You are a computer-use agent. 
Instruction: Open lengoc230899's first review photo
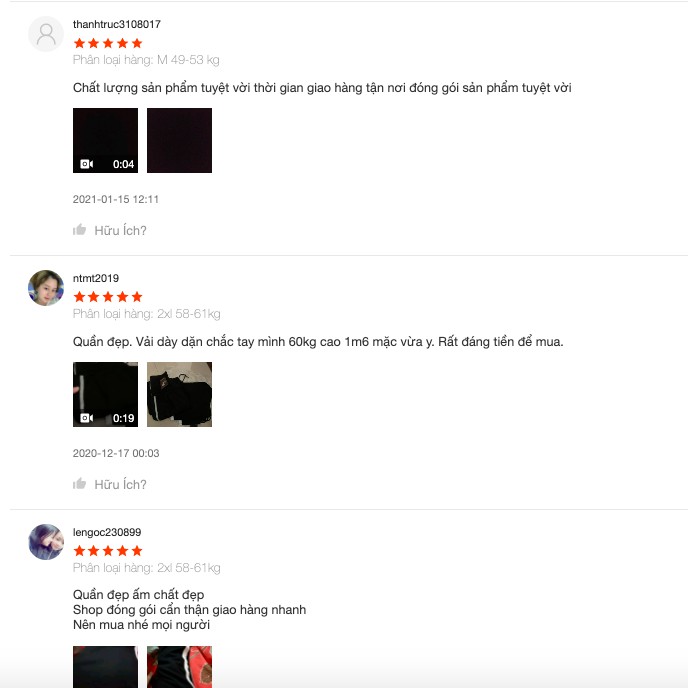[105, 667]
